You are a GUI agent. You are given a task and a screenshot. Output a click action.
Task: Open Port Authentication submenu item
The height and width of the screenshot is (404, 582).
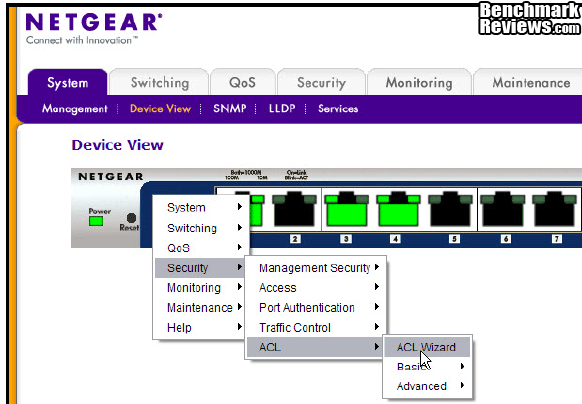pos(315,307)
